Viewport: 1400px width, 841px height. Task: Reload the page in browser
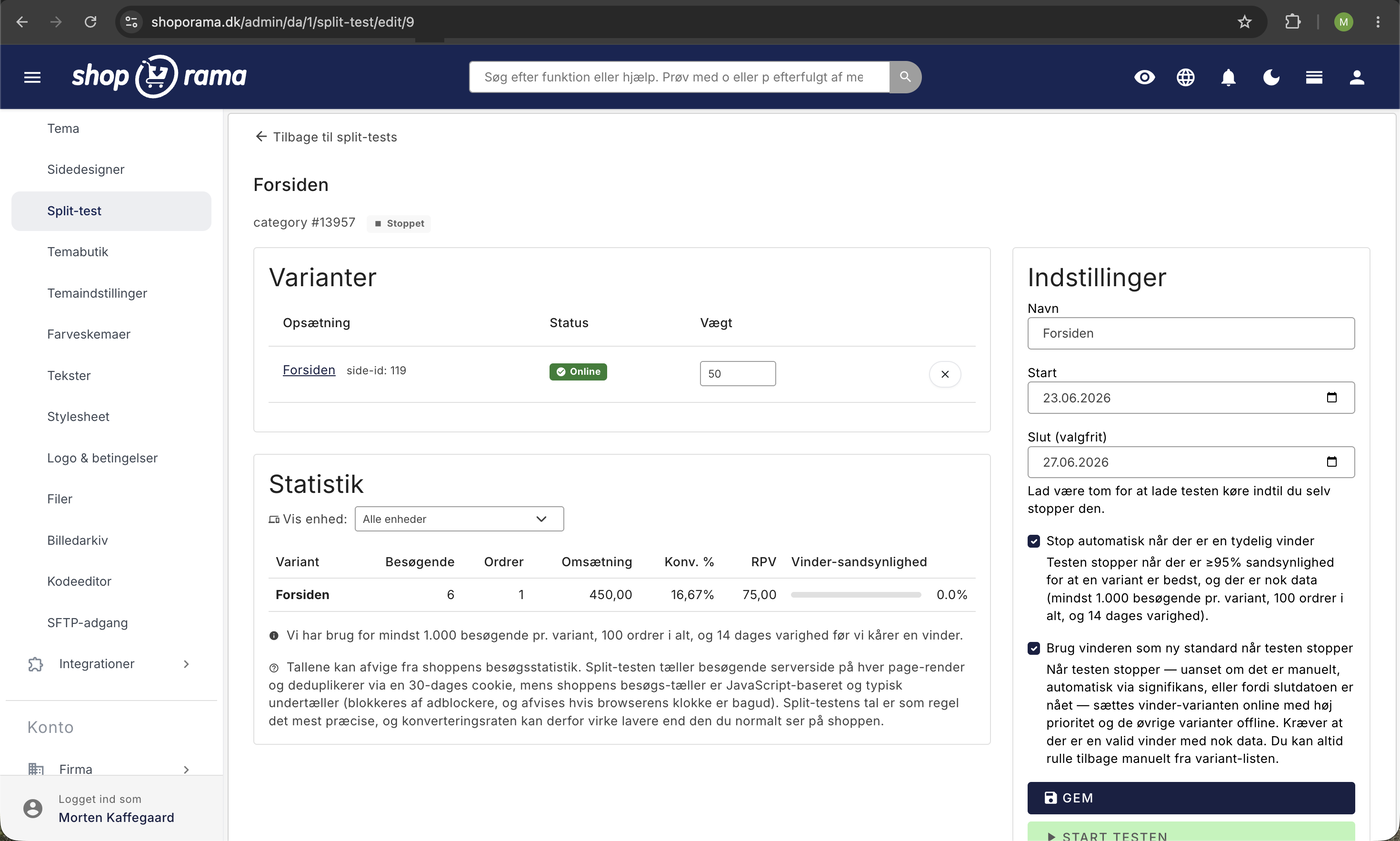91,21
